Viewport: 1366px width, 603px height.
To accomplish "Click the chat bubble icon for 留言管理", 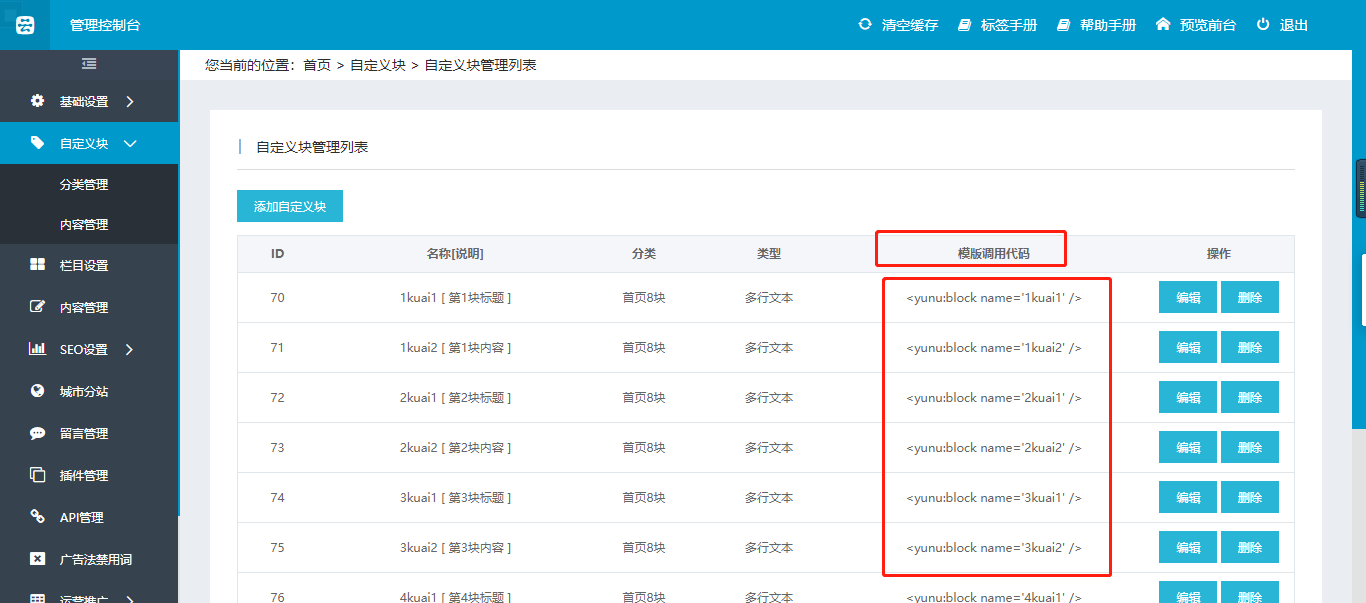I will pos(37,433).
